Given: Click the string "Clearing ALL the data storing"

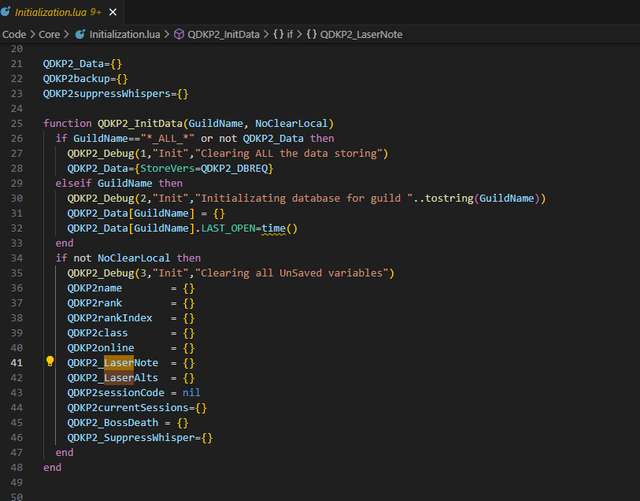Looking at the screenshot, I should (289, 154).
